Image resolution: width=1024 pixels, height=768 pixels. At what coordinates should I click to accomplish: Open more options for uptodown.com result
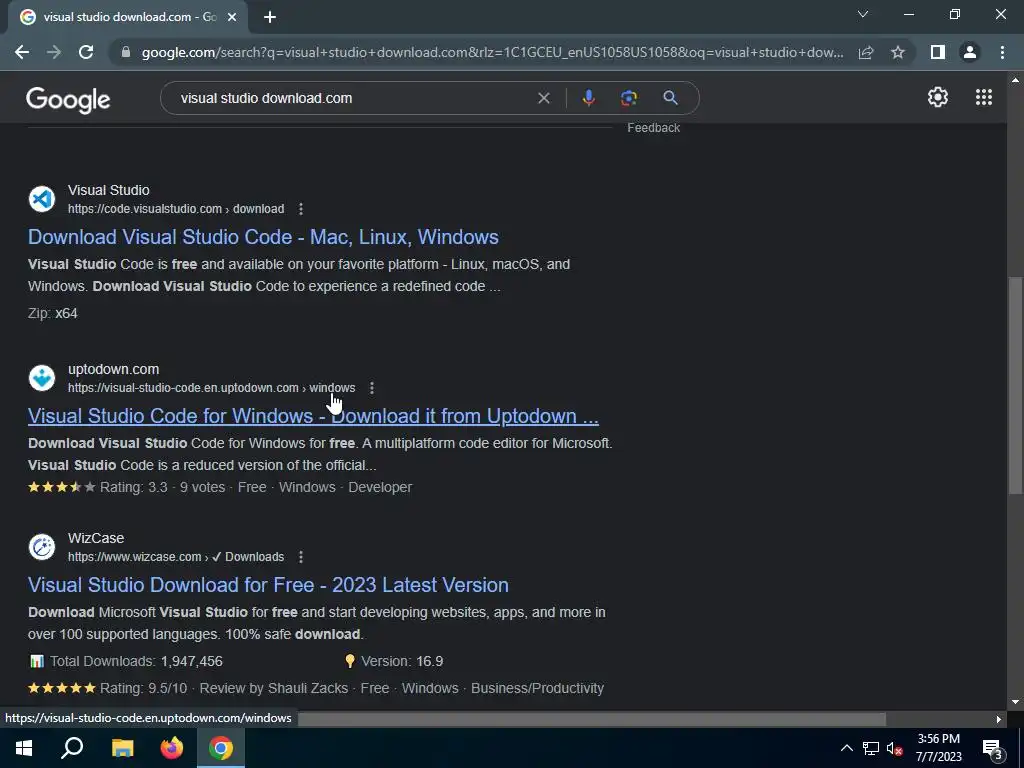[372, 388]
